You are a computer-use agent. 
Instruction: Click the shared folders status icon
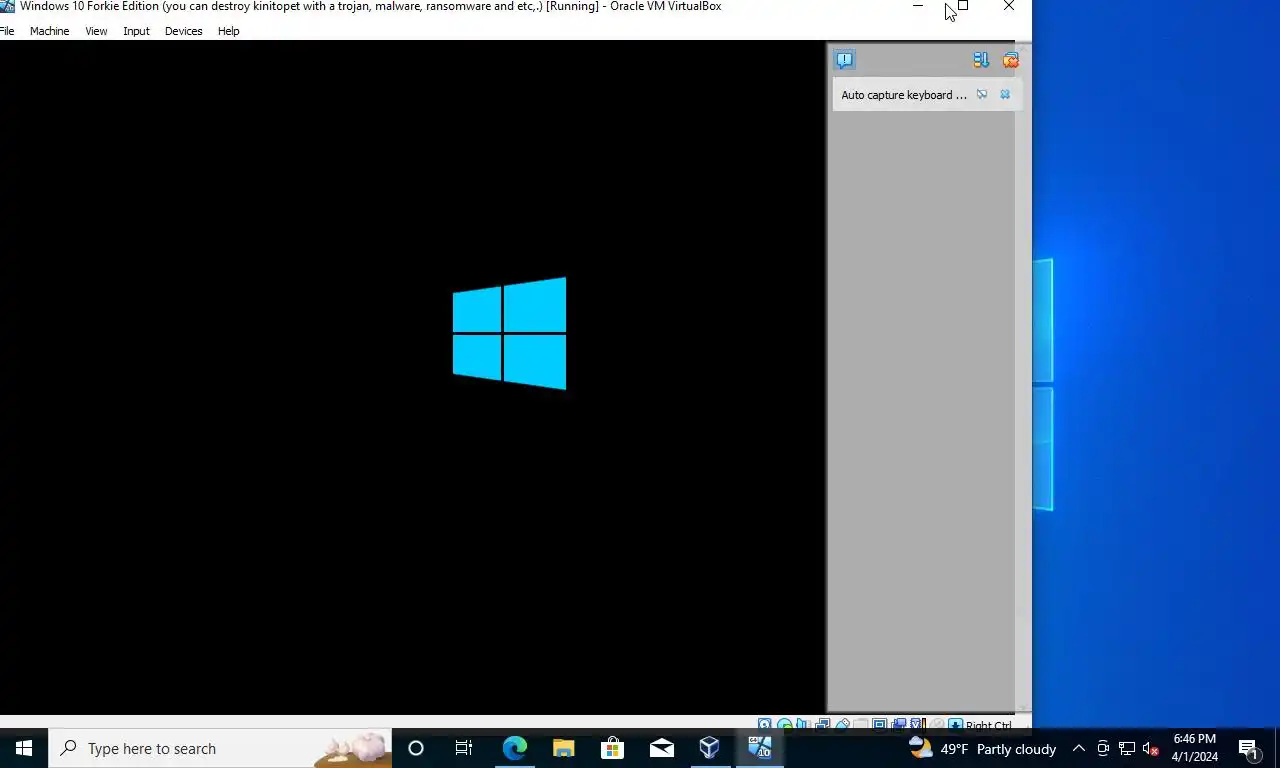pos(860,725)
